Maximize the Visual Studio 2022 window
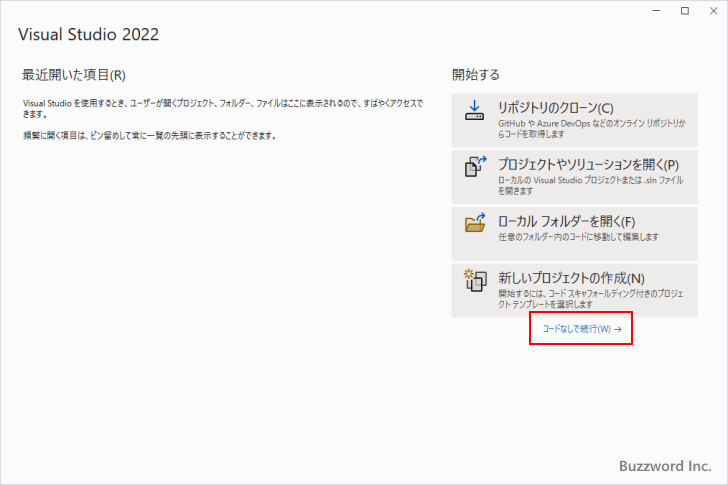728x485 pixels. point(685,11)
